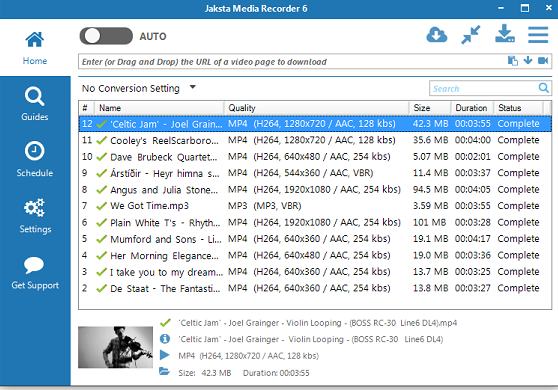This screenshot has width=558, height=390.
Task: Open Settings with the gears icon
Action: tap(35, 215)
